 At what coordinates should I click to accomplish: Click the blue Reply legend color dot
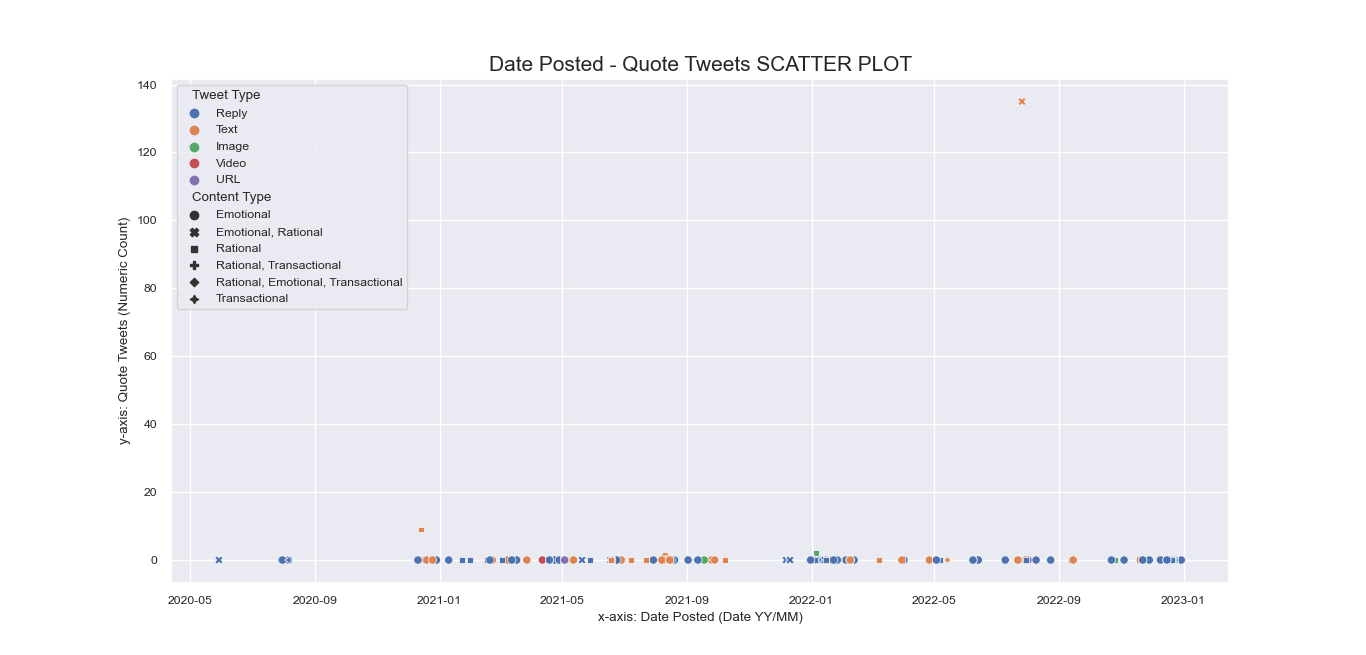tap(194, 113)
